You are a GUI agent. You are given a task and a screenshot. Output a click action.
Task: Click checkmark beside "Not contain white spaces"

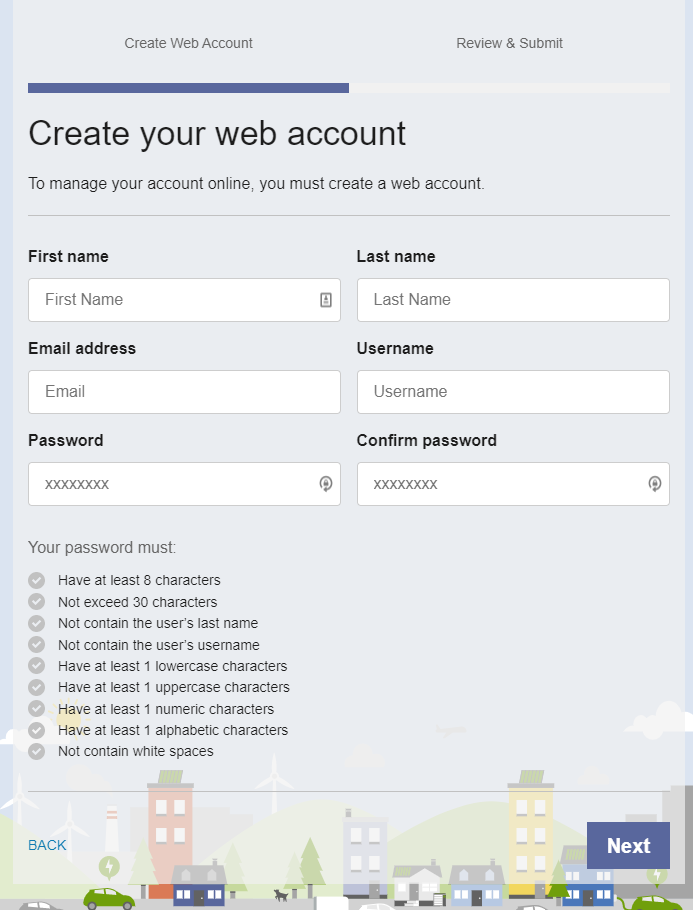pos(37,751)
